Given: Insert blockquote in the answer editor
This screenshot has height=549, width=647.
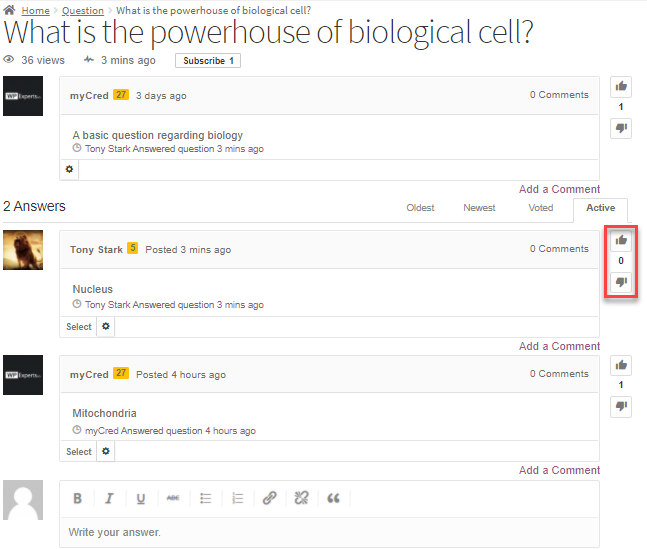Looking at the screenshot, I should click(x=333, y=498).
